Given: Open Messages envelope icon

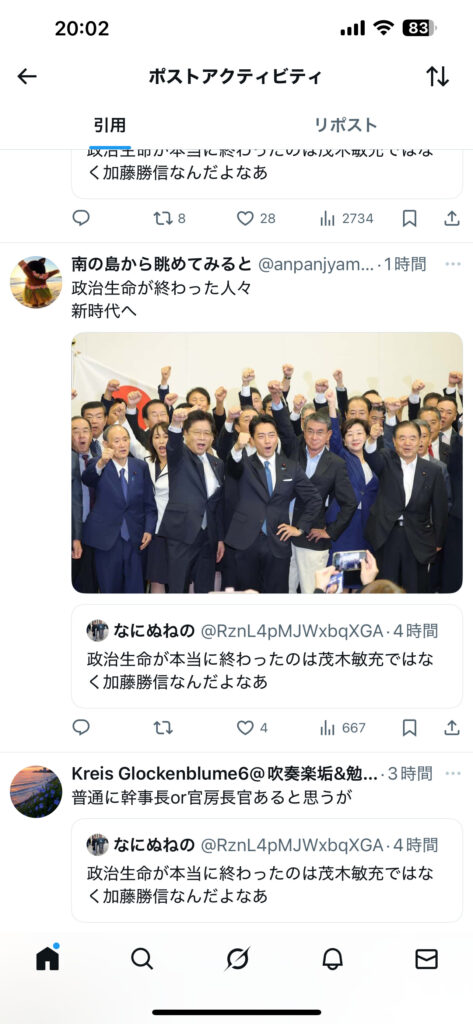Looking at the screenshot, I should click(427, 959).
